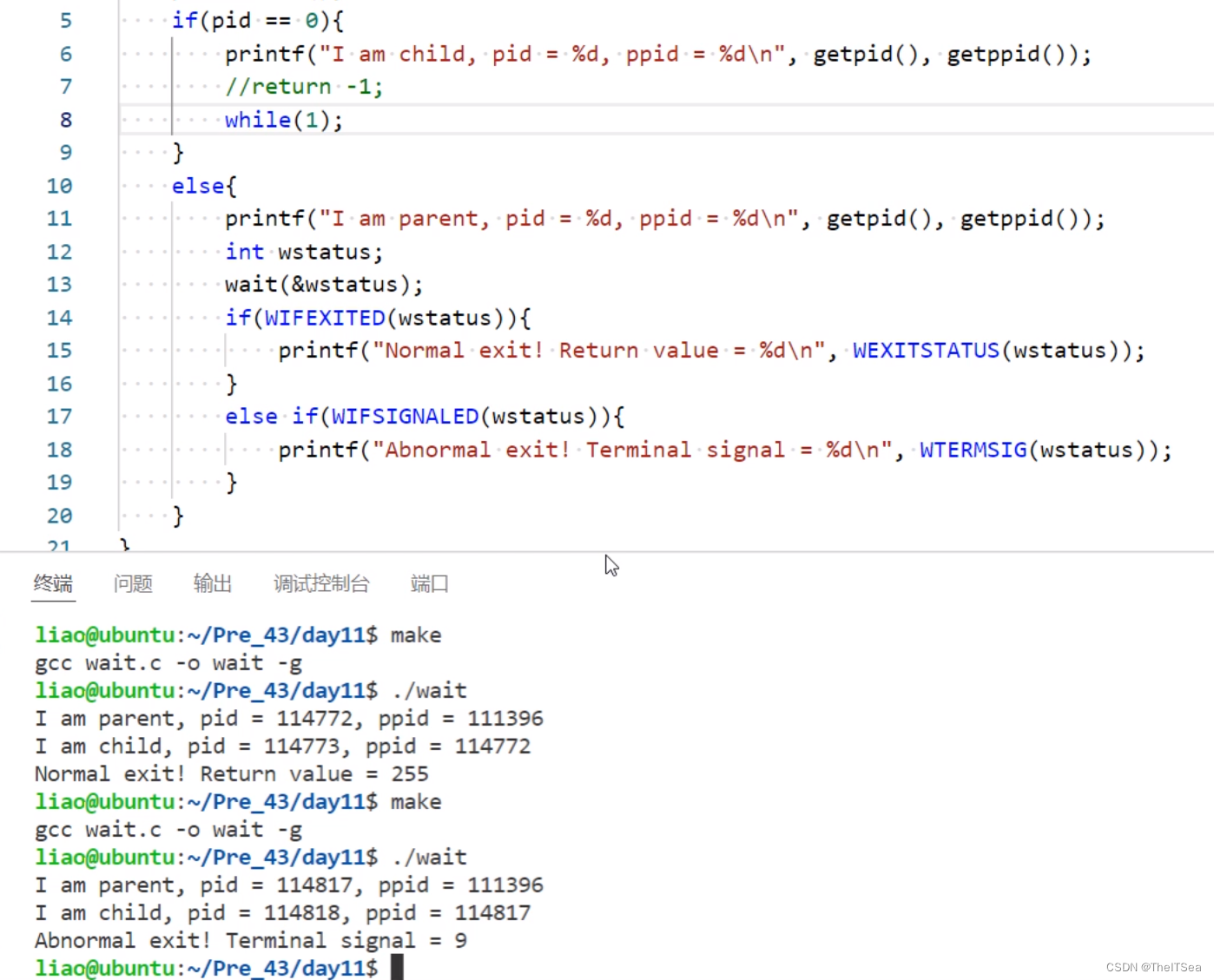1214x980 pixels.
Task: Click the "I am parent" printf string
Action: tap(559, 219)
